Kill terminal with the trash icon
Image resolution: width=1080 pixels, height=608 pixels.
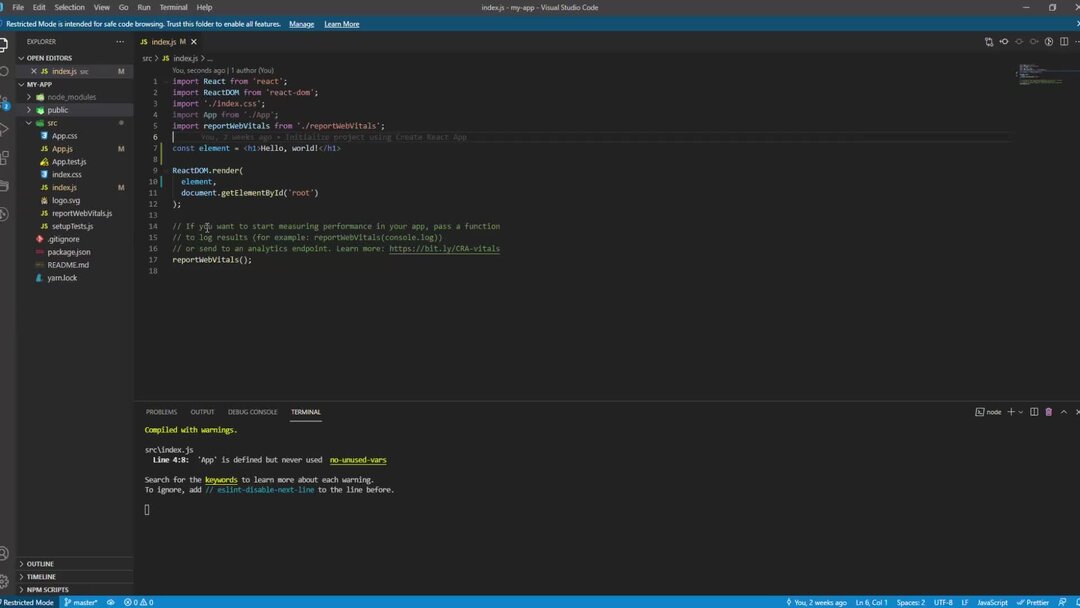[1048, 412]
